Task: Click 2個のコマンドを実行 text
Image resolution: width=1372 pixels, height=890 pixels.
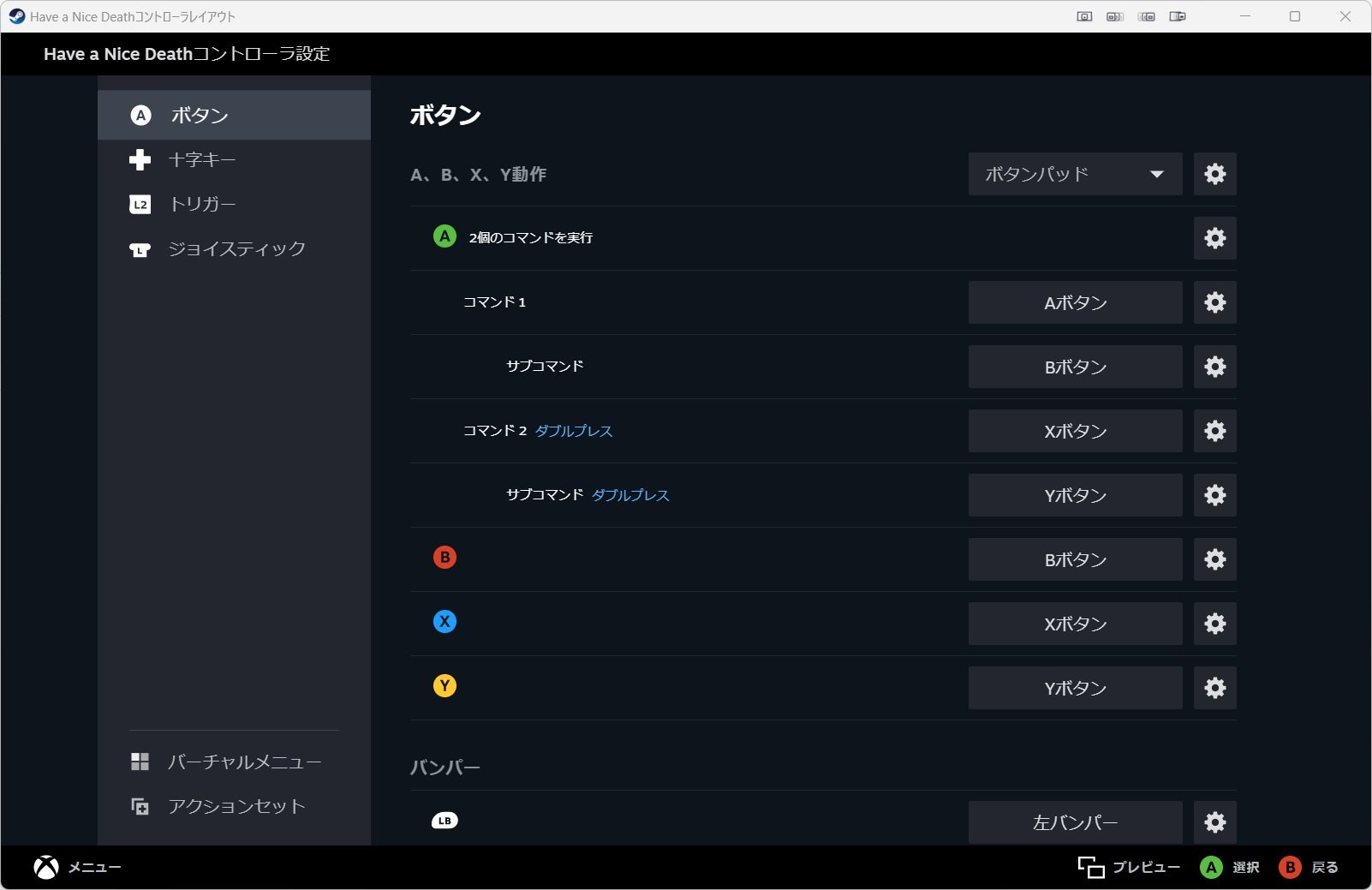Action: click(x=531, y=237)
